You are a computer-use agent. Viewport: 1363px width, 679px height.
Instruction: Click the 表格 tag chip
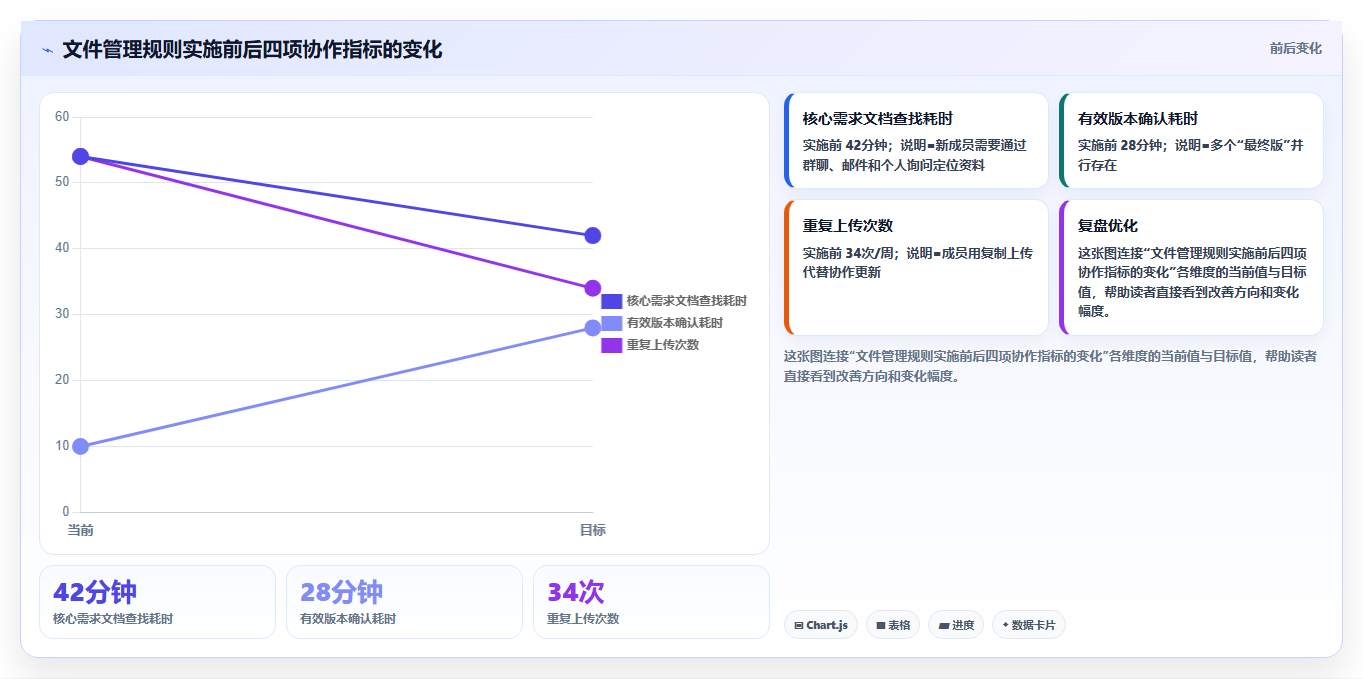tap(893, 625)
